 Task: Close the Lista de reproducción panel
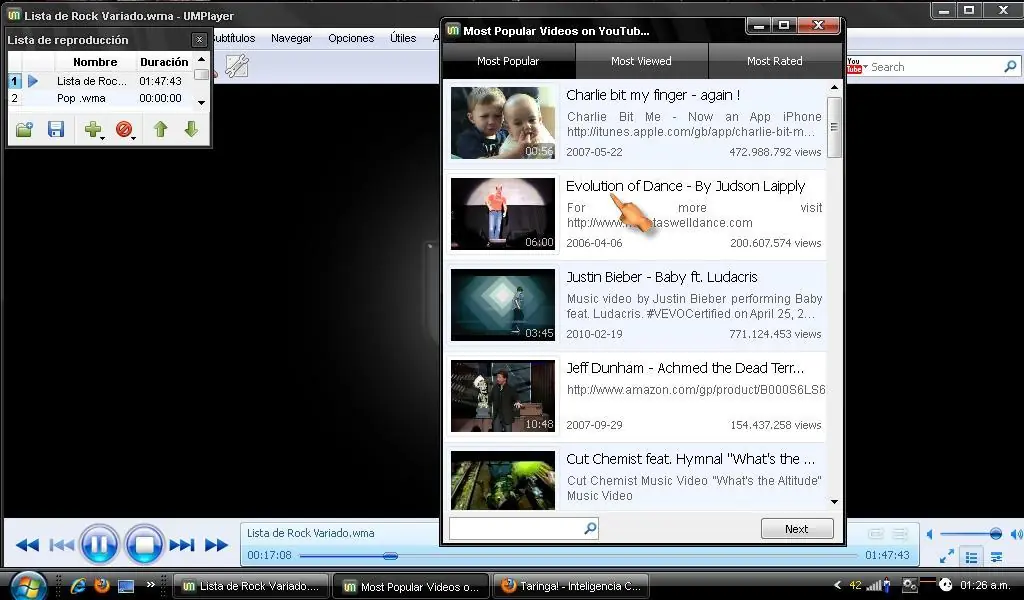[199, 40]
